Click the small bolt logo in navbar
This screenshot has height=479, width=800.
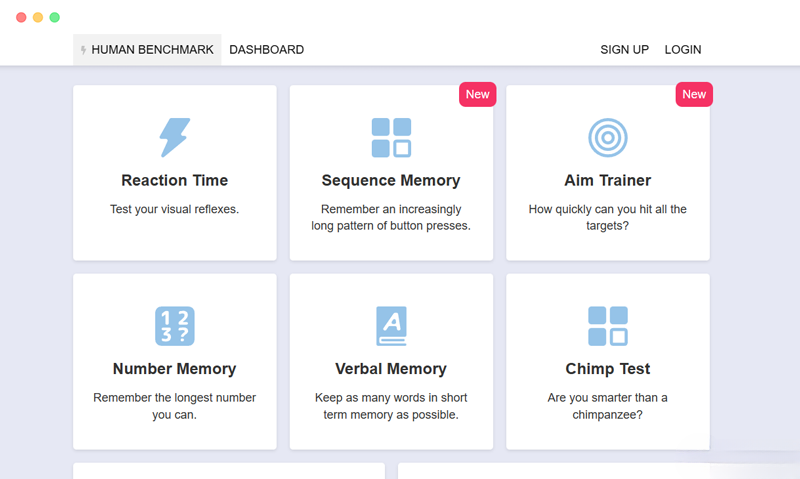pos(83,50)
